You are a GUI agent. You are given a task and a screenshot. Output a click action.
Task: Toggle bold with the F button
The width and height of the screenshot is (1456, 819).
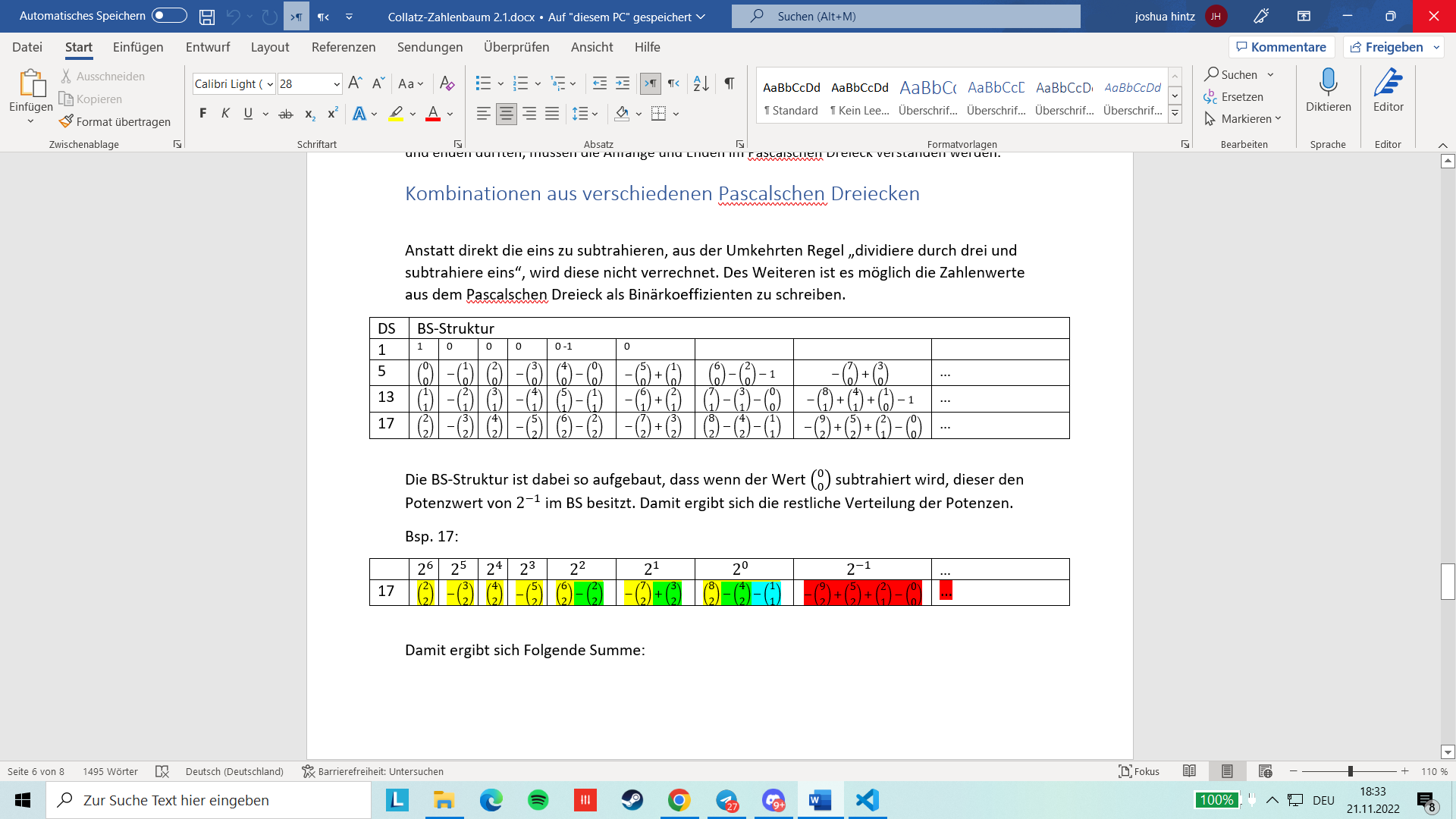coord(202,114)
